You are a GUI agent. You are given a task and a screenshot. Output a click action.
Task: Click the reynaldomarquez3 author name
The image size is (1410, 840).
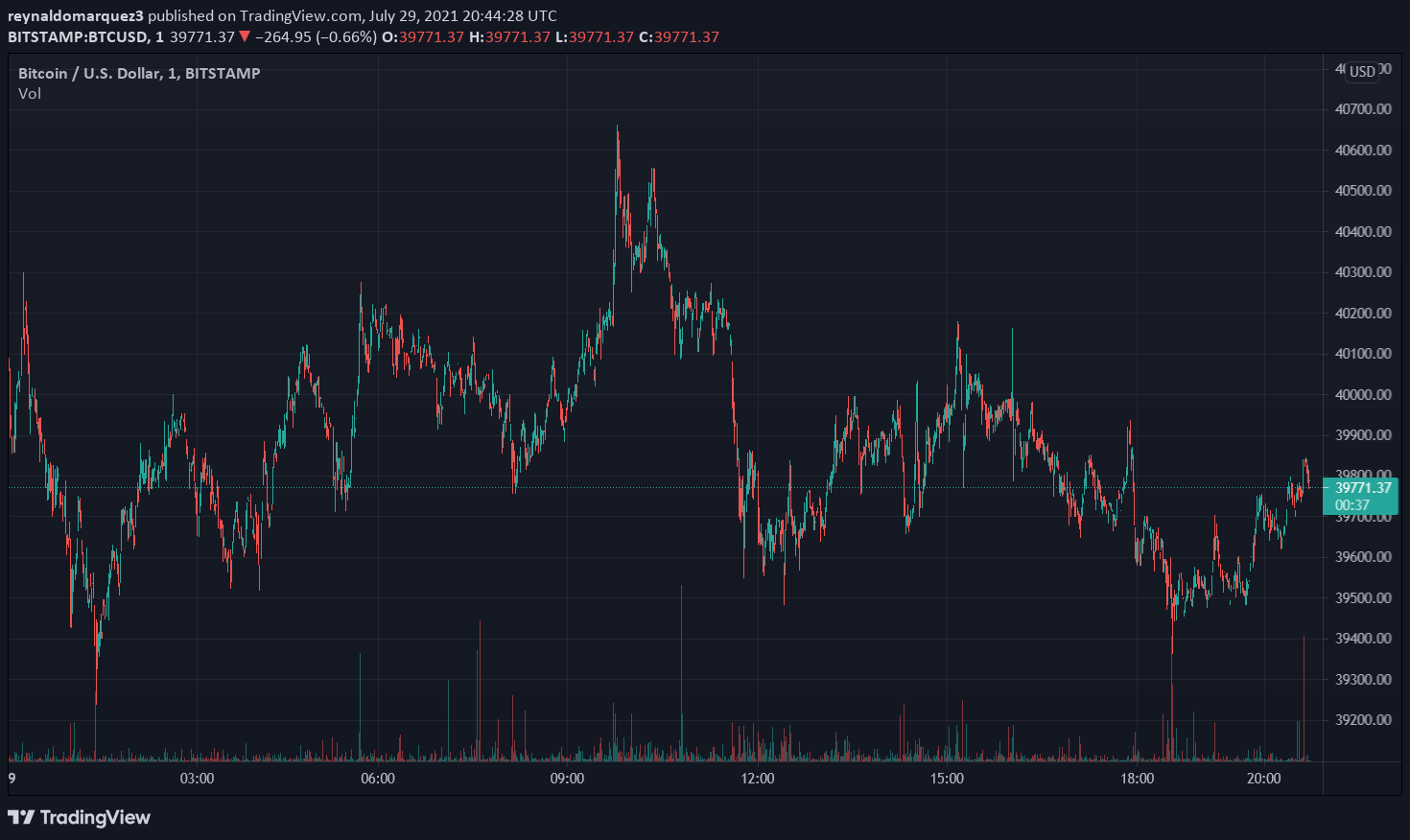[76, 16]
